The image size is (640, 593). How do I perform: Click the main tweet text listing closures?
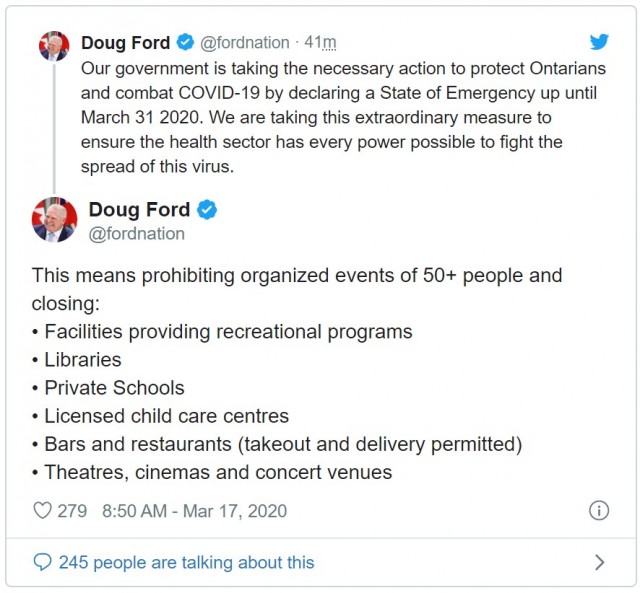click(297, 374)
